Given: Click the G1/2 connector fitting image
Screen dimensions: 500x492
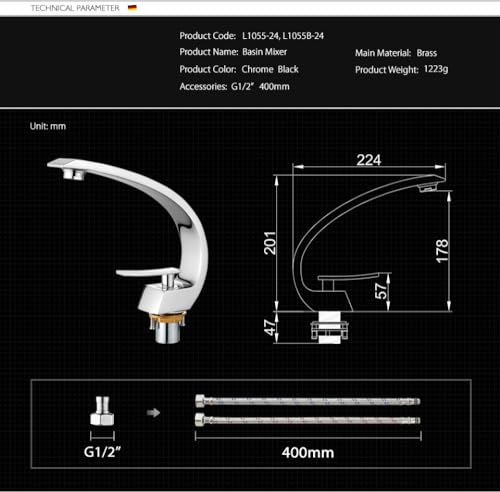Looking at the screenshot, I should click(x=102, y=411).
